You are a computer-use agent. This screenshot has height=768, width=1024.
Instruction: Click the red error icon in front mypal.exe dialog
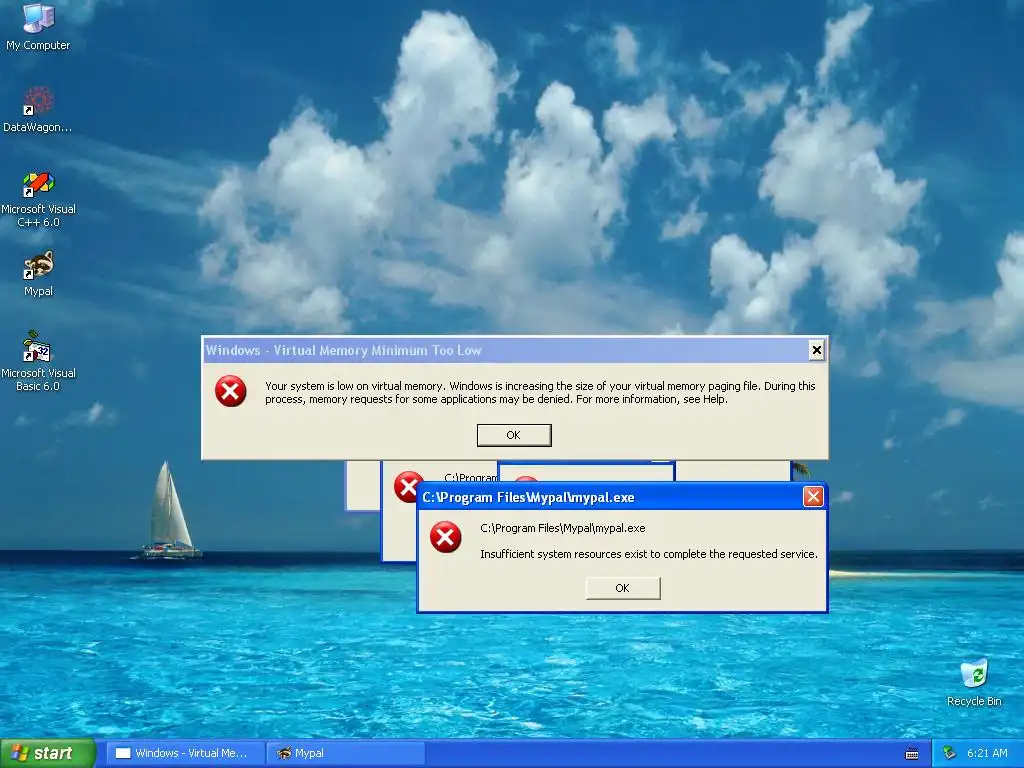445,537
